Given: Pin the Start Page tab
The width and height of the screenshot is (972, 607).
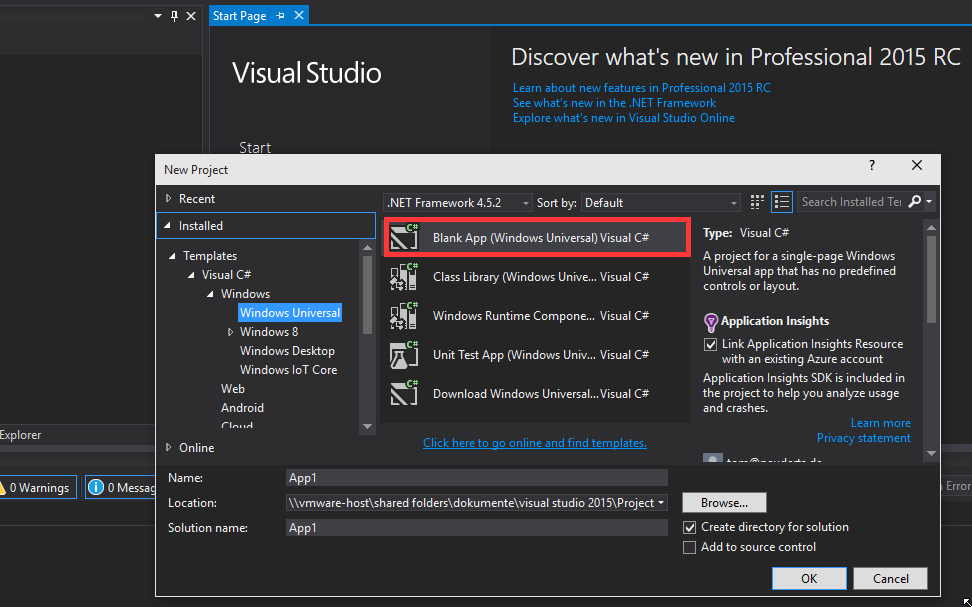Looking at the screenshot, I should pos(281,16).
